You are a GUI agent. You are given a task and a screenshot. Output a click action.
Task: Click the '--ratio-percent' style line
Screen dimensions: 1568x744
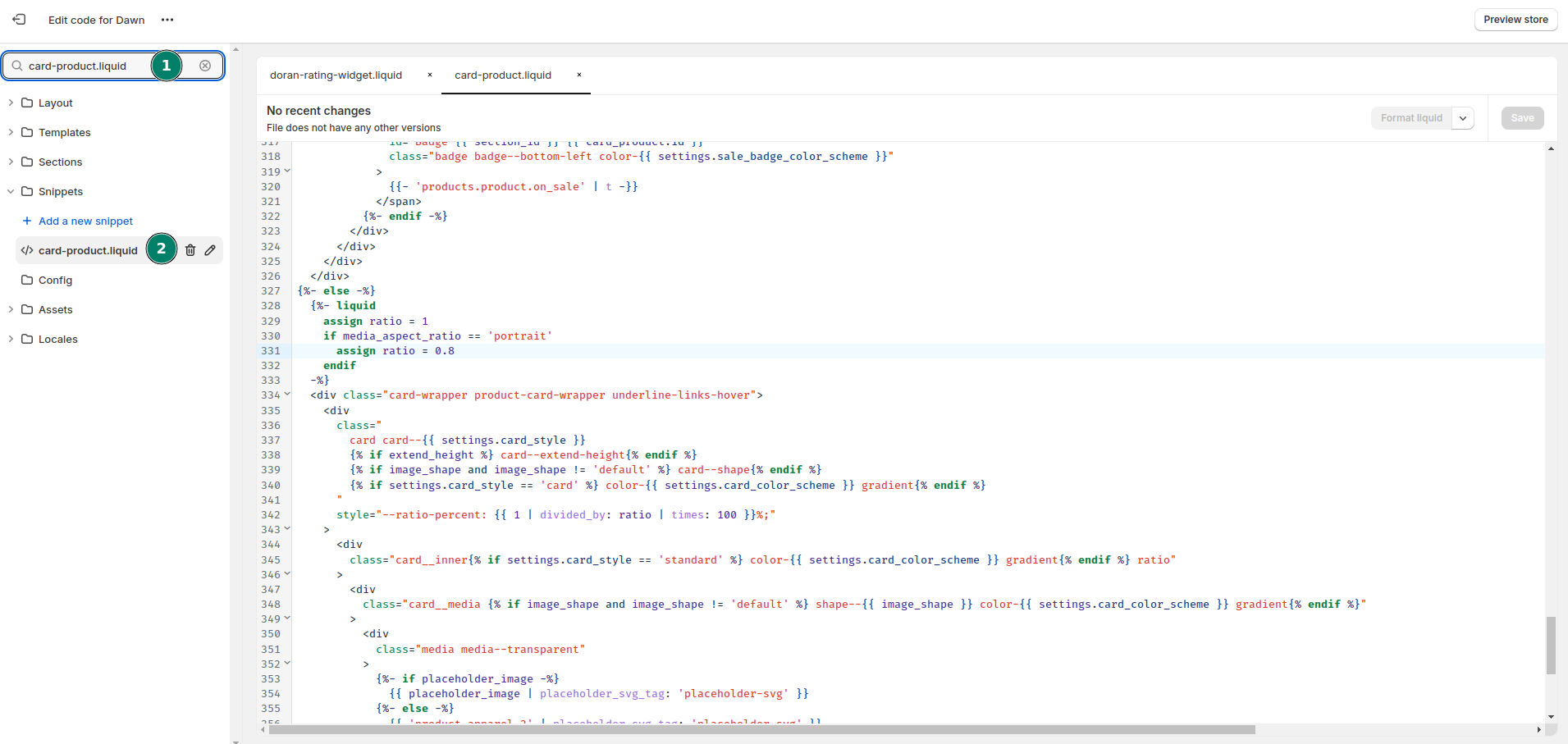click(x=555, y=514)
